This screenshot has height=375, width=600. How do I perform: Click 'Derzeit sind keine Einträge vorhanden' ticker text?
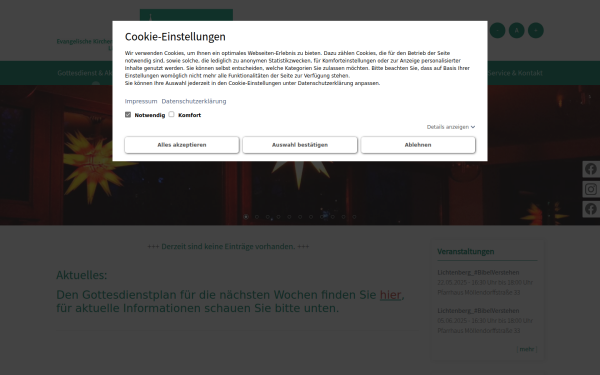[x=228, y=246]
